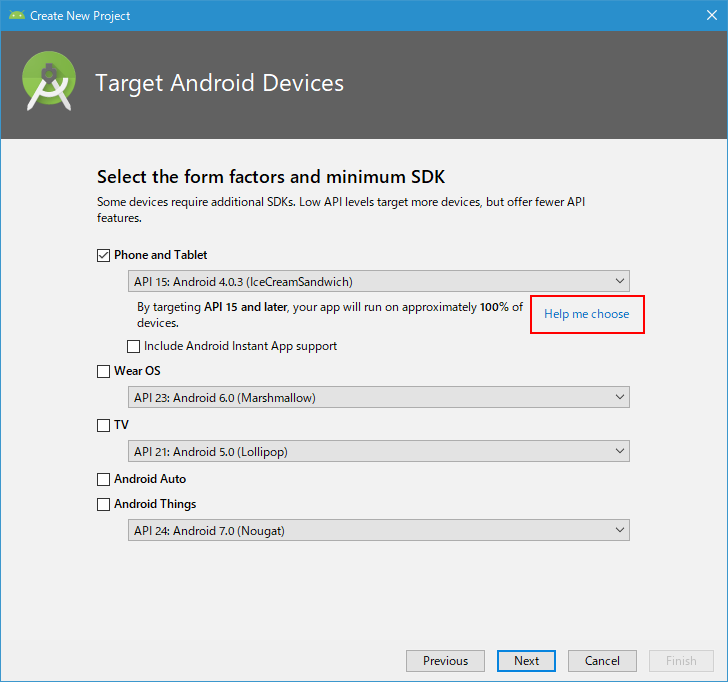
Task: Click the Android Studio logo icon
Action: [x=49, y=81]
